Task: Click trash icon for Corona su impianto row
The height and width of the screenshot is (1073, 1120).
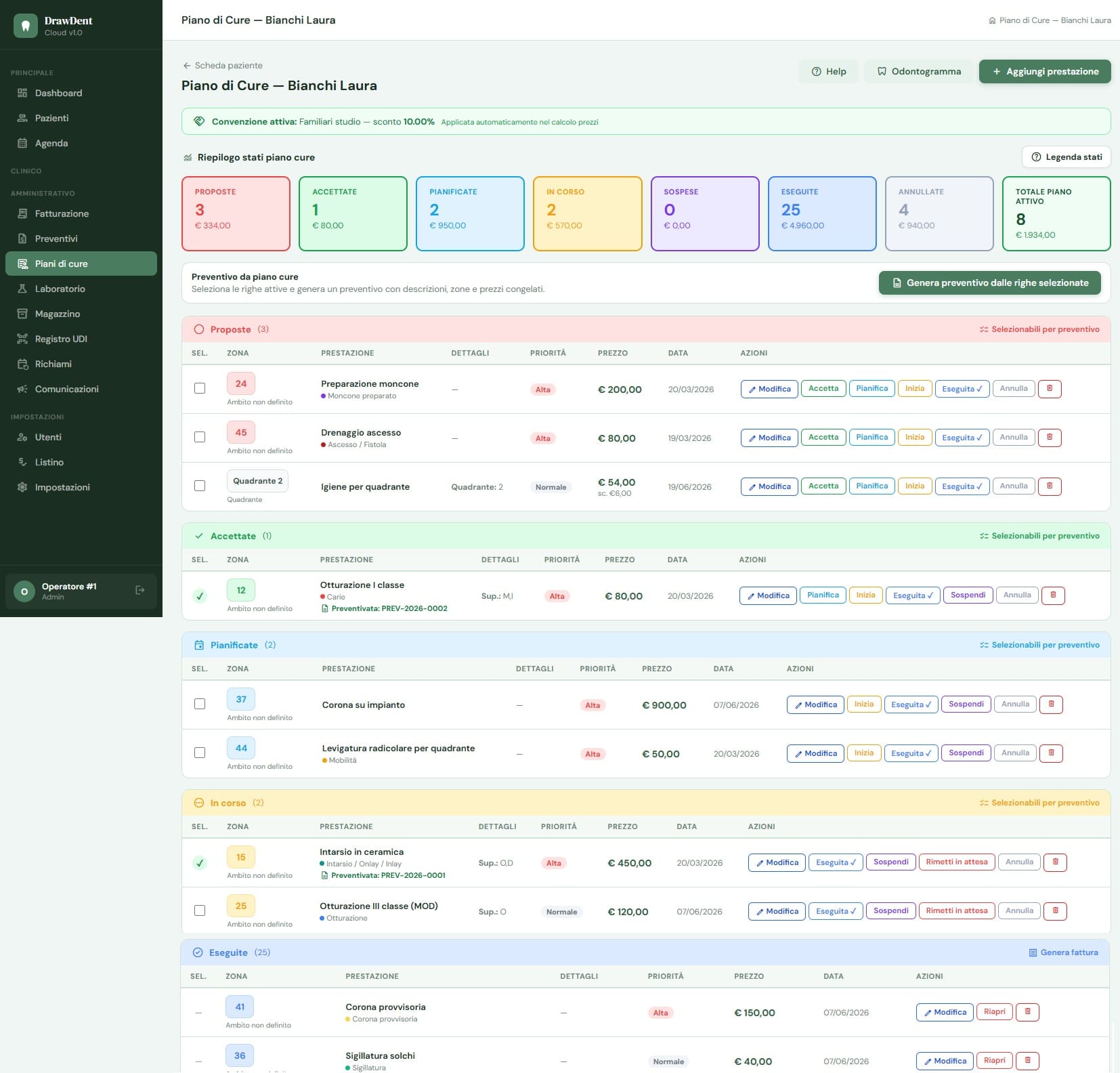Action: pyautogui.click(x=1051, y=704)
